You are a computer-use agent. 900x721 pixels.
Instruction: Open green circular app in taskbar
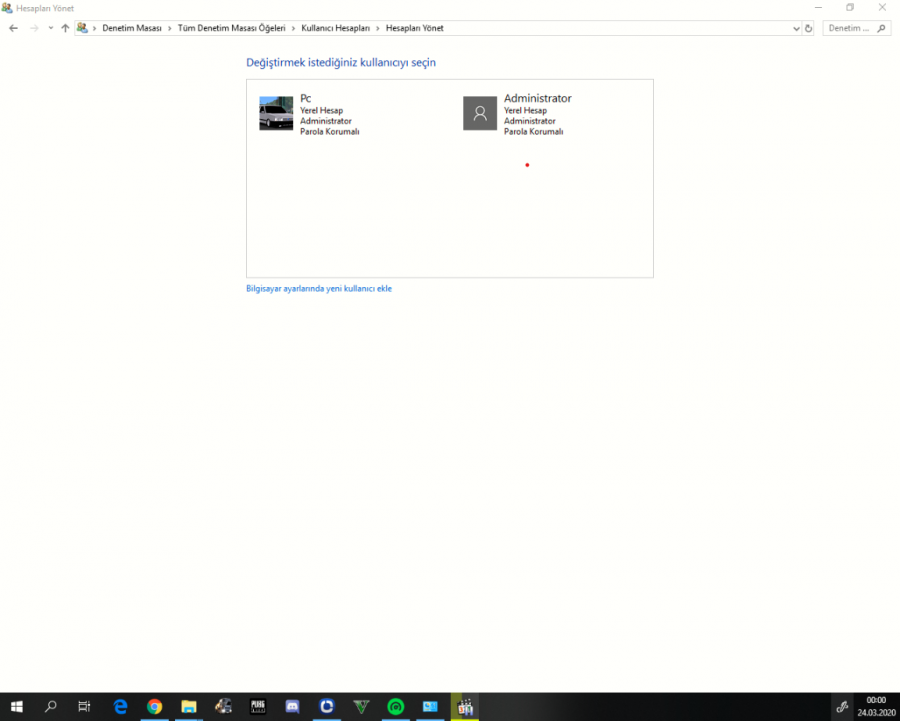[x=395, y=707]
